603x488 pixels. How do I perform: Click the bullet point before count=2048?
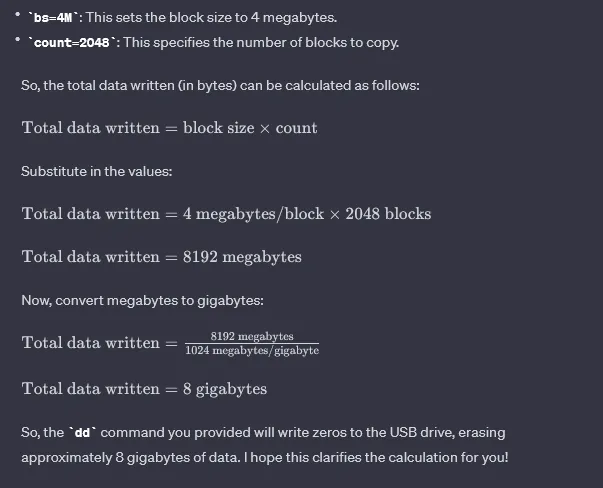(x=18, y=43)
